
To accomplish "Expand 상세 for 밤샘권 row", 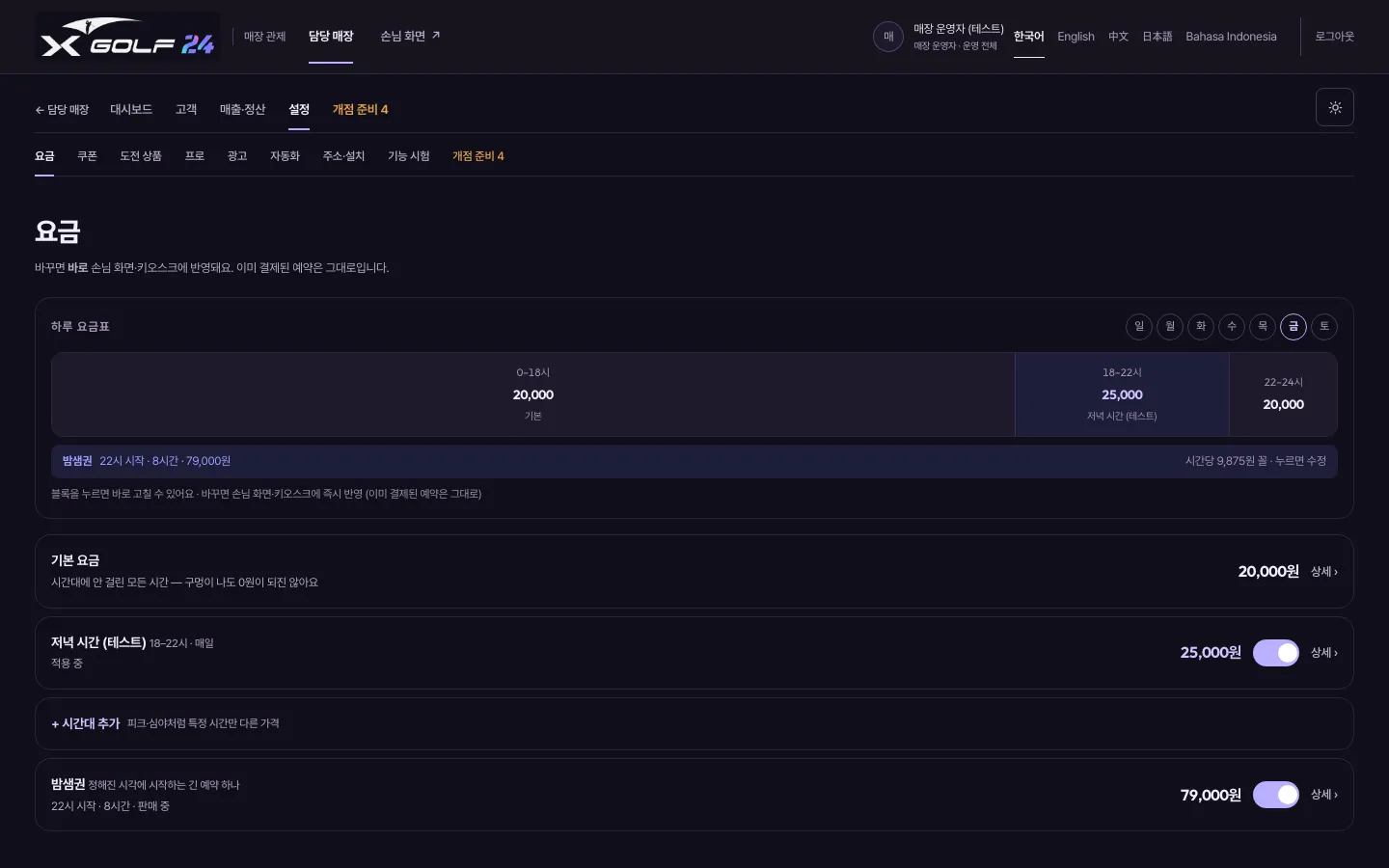I will click(x=1324, y=795).
